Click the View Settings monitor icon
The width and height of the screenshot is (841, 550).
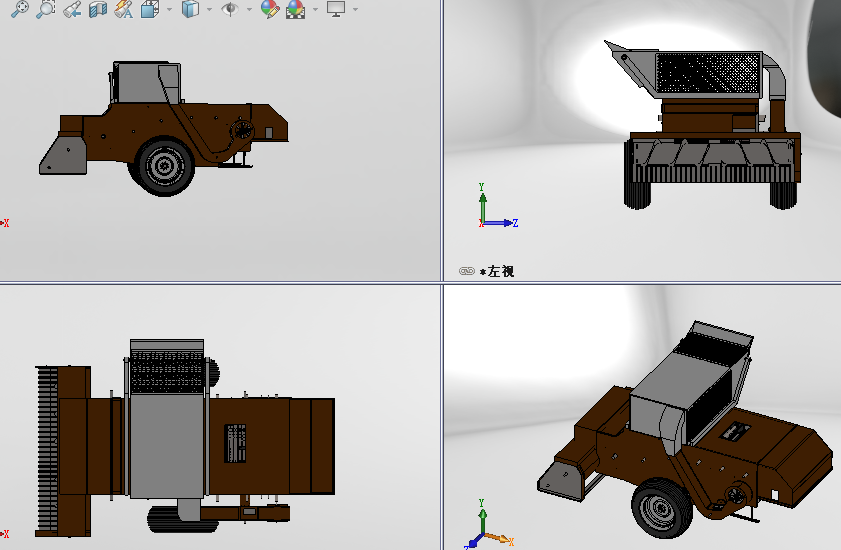coord(336,9)
